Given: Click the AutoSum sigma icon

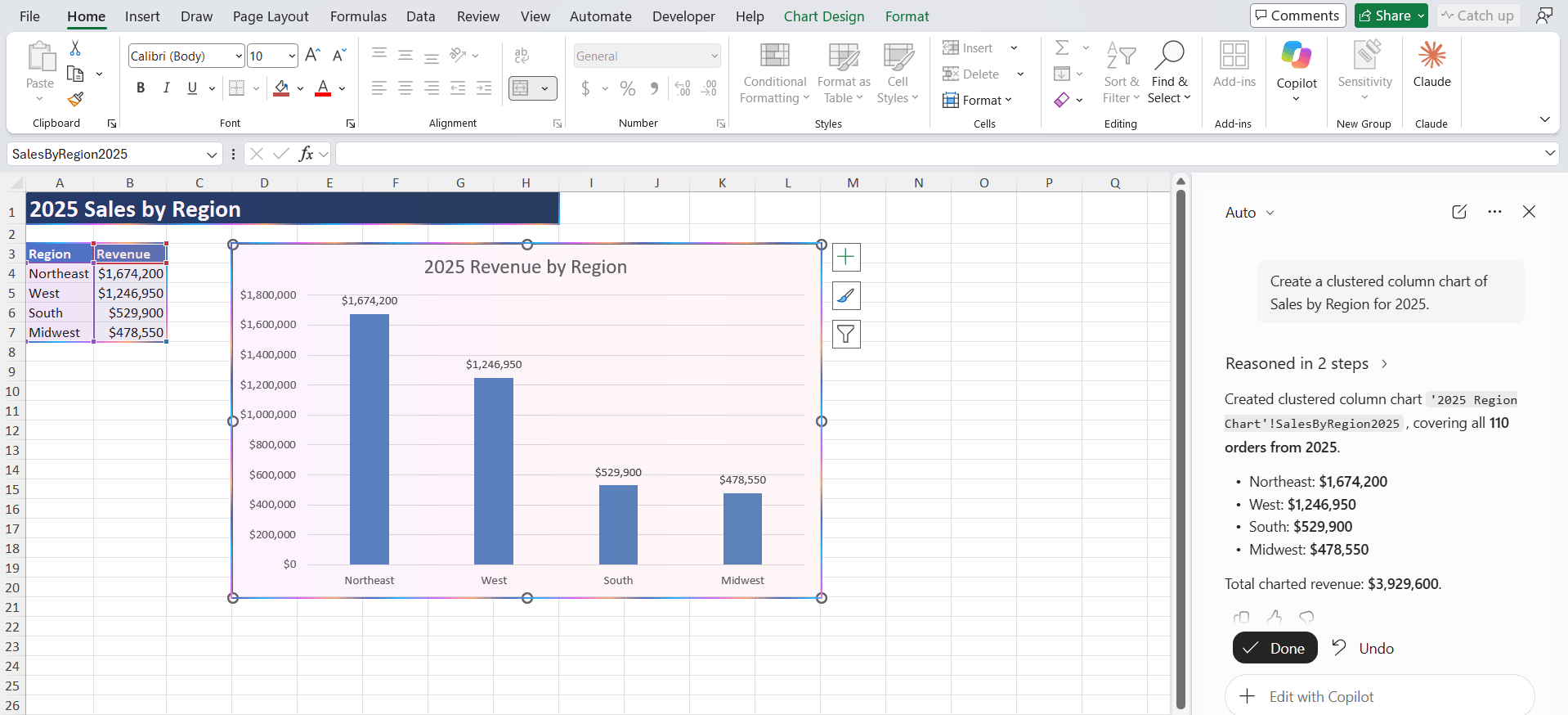Looking at the screenshot, I should [1062, 47].
